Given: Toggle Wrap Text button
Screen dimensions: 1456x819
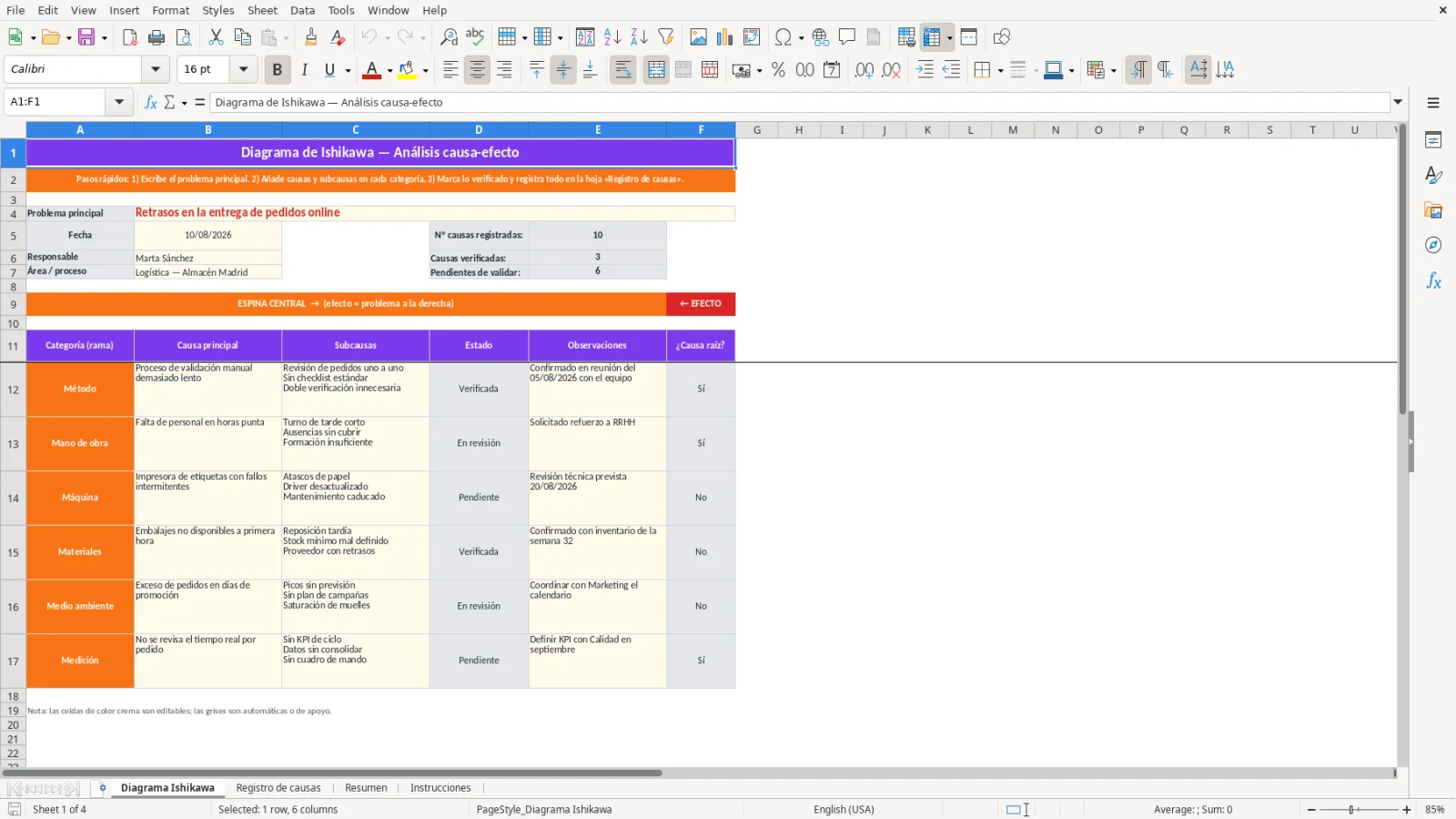Looking at the screenshot, I should tap(623, 69).
